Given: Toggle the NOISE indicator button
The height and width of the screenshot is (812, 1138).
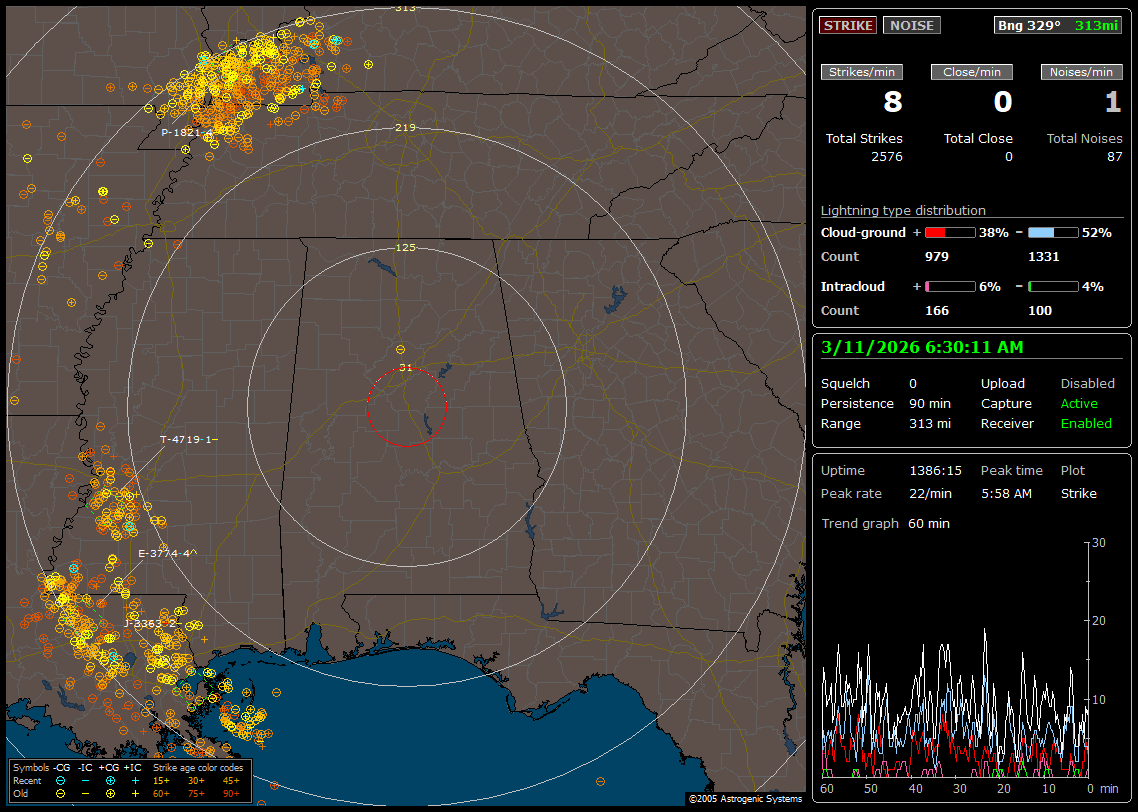Looking at the screenshot, I should tap(911, 25).
